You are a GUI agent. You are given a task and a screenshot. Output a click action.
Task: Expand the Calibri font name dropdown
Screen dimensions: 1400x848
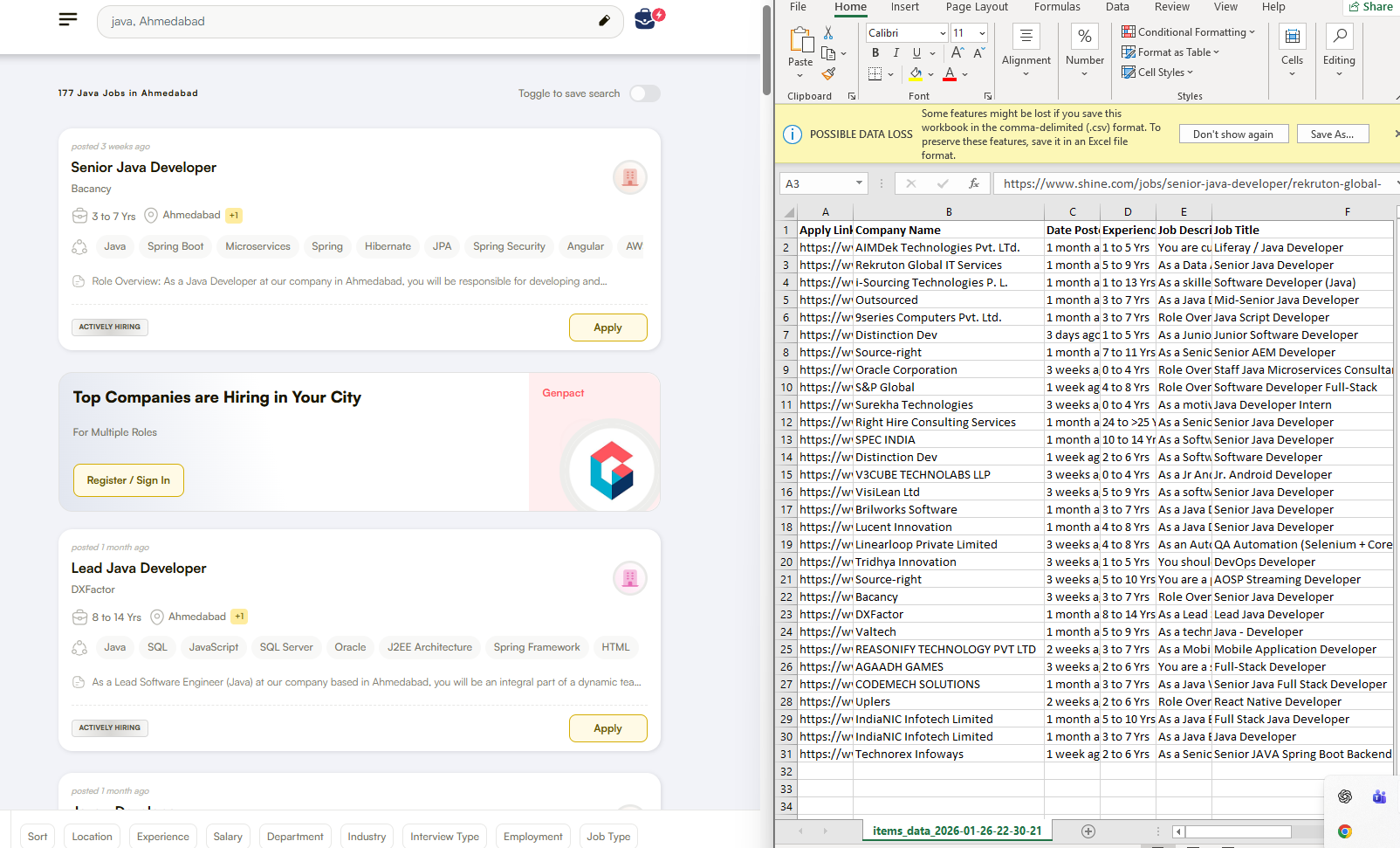[943, 33]
